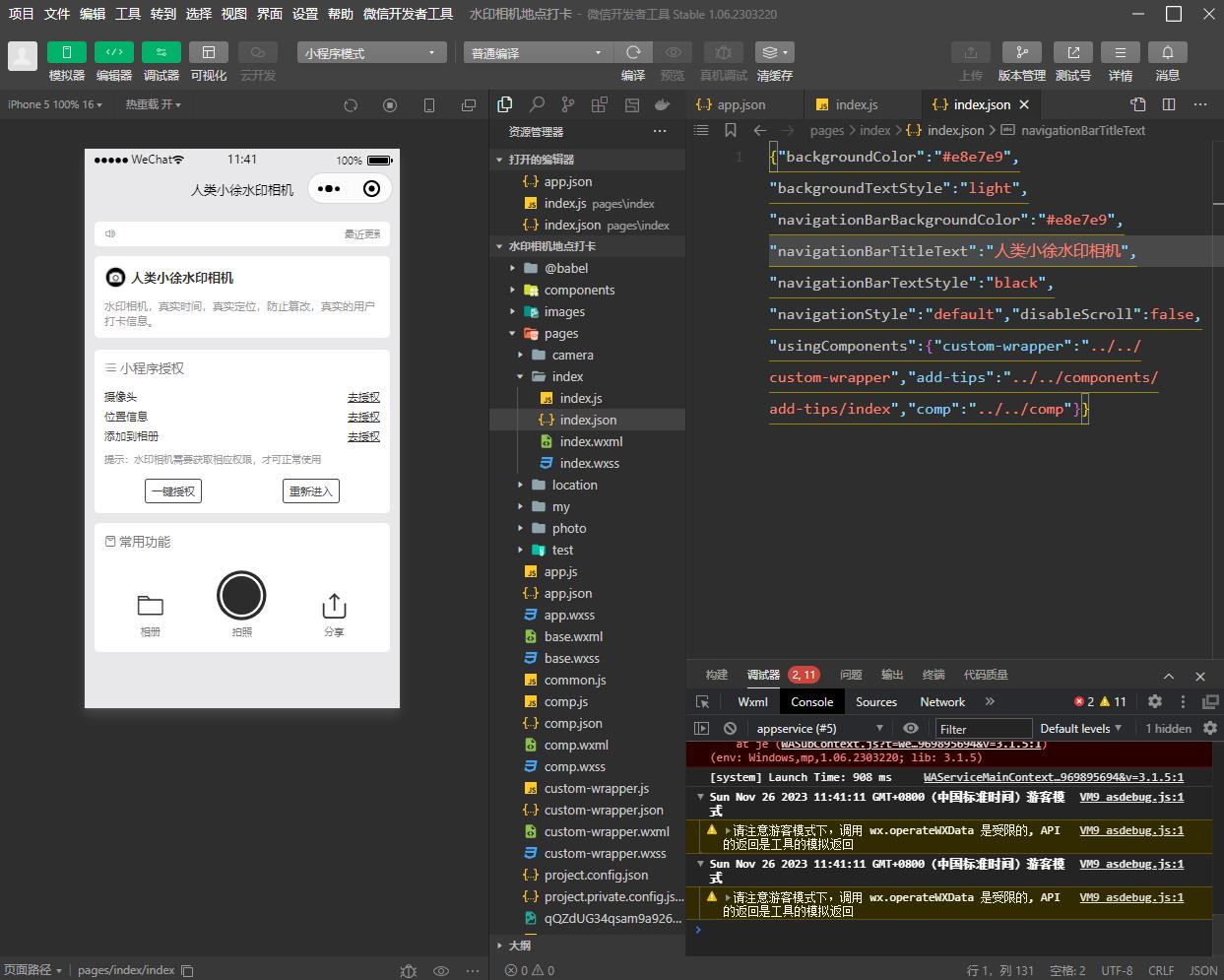Click the split editor icon
Screen dimensions: 1224x980
tap(1169, 104)
